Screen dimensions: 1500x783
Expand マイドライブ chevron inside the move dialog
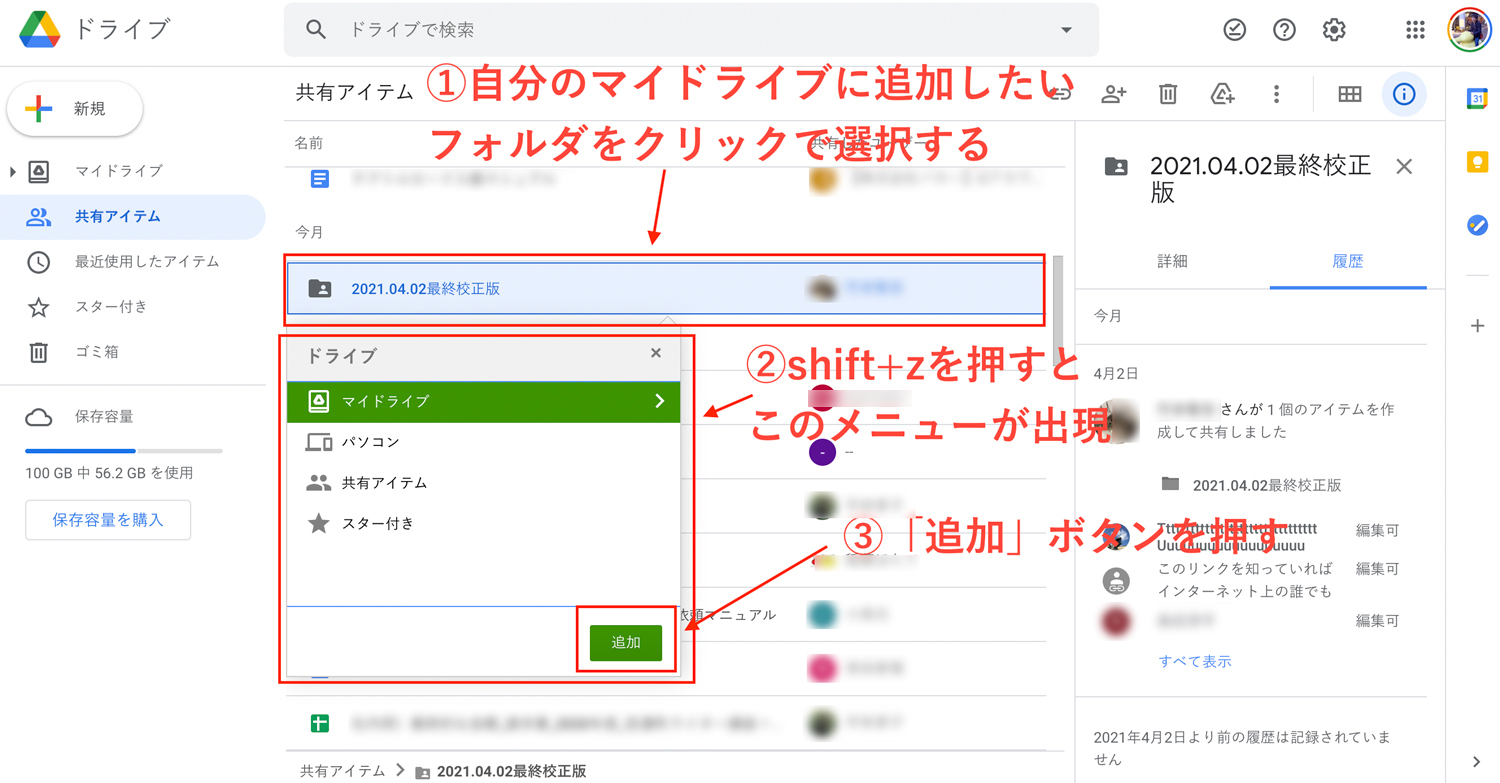click(659, 399)
